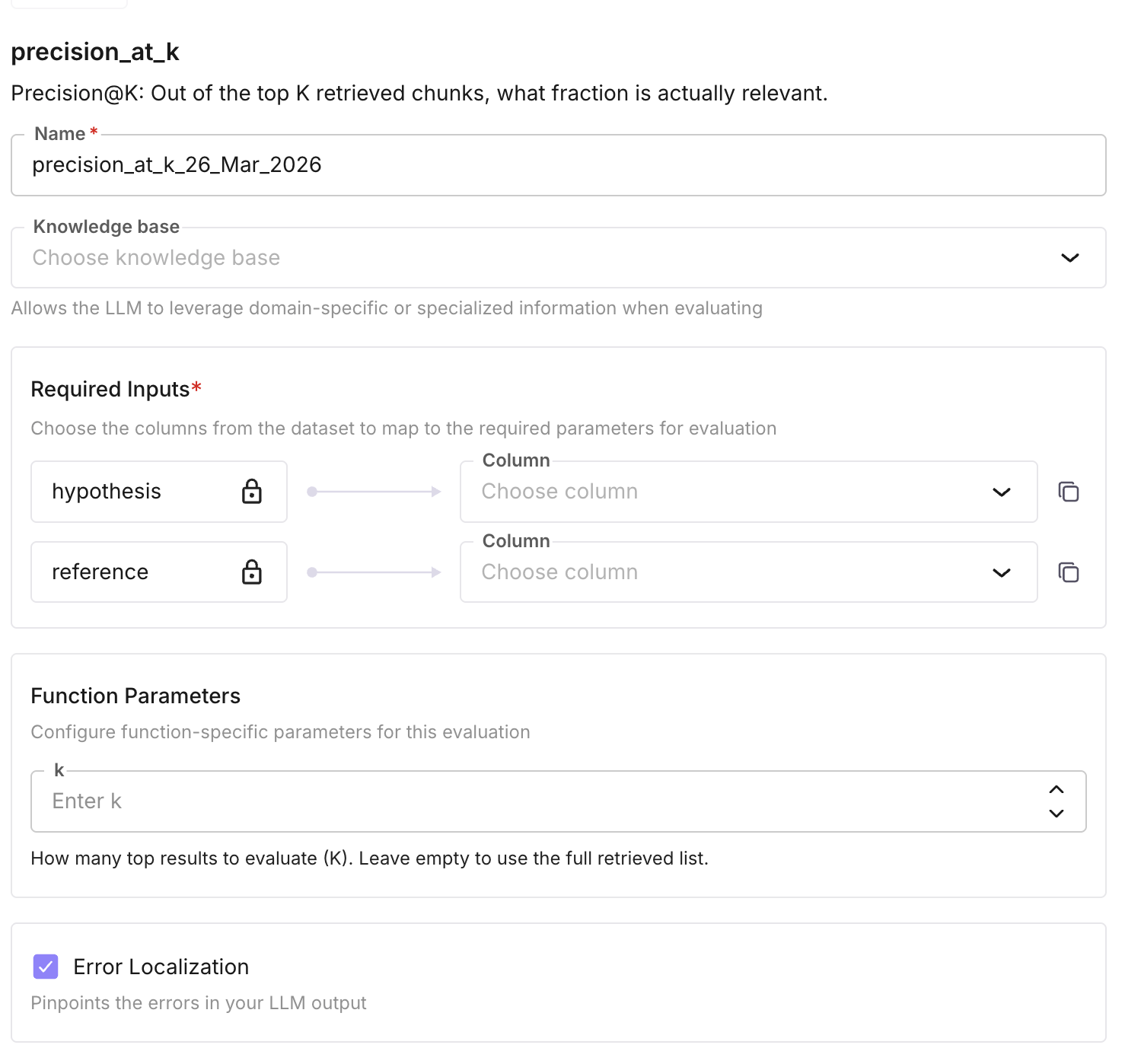Click the partially visible button at top left
This screenshot has height=1064, width=1125.
point(67,3)
